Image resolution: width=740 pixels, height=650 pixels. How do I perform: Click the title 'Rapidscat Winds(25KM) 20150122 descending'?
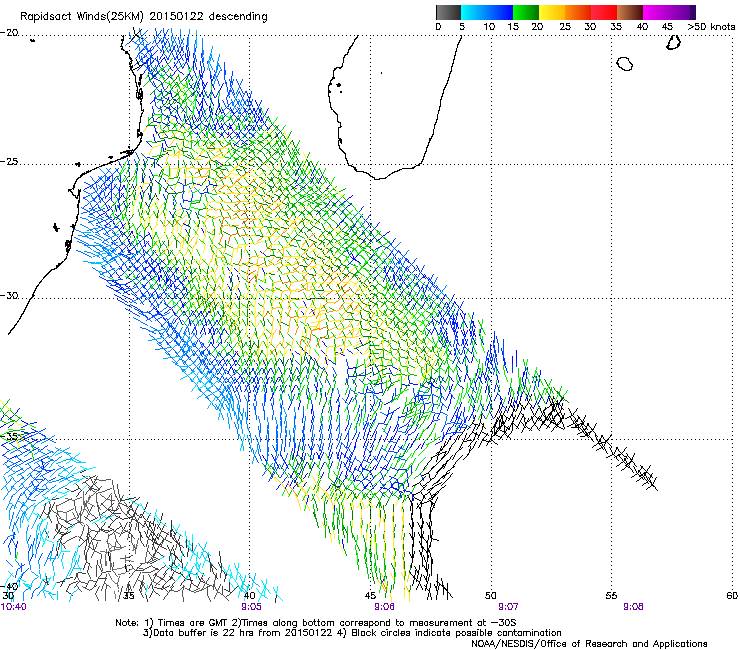[x=143, y=17]
